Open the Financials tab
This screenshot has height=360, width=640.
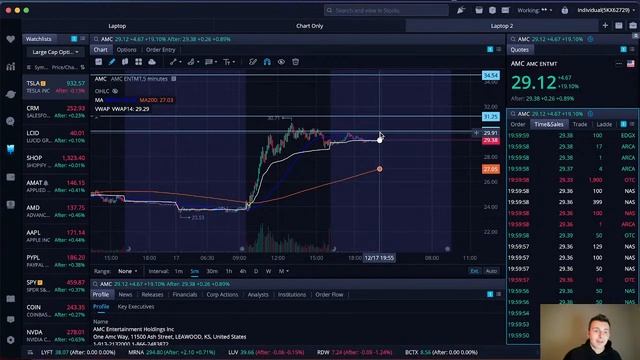184,294
